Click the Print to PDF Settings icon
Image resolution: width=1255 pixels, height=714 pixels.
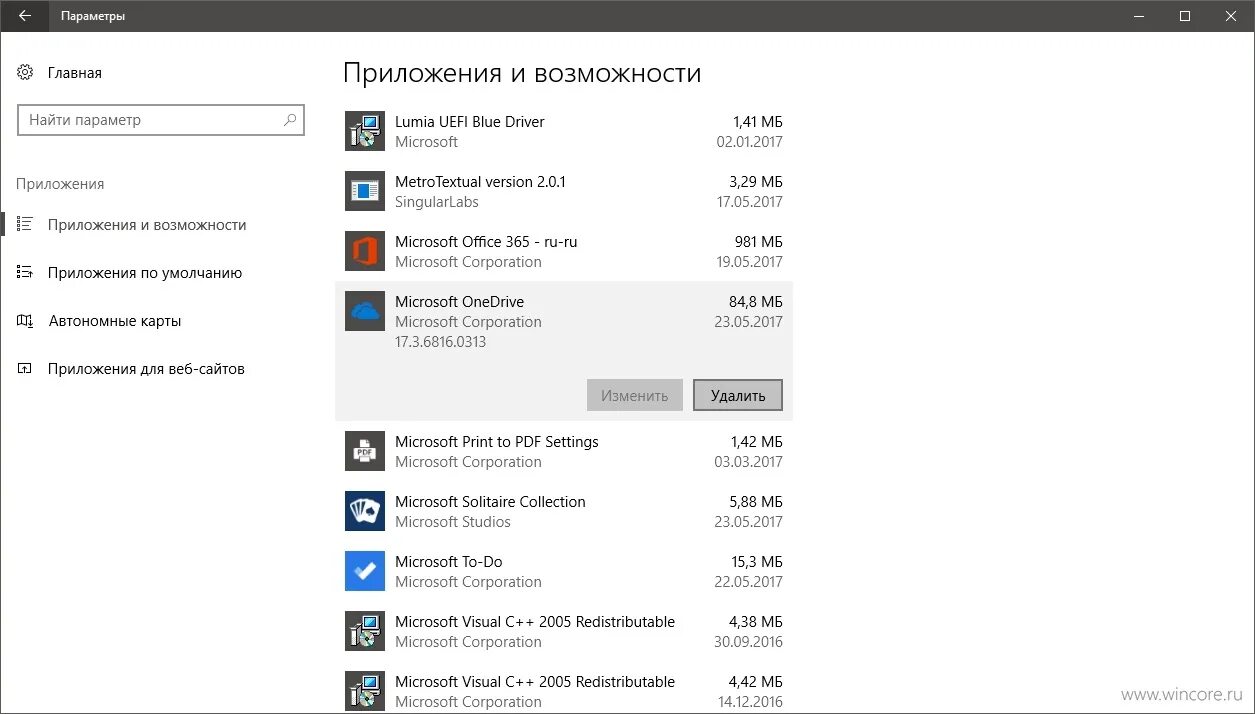[x=365, y=451]
